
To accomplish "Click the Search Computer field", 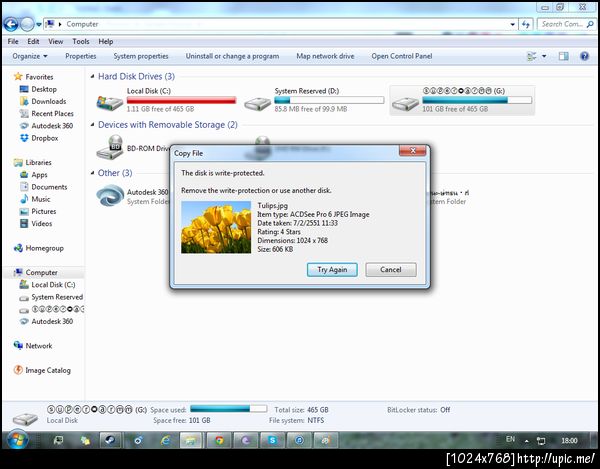I will [567, 24].
